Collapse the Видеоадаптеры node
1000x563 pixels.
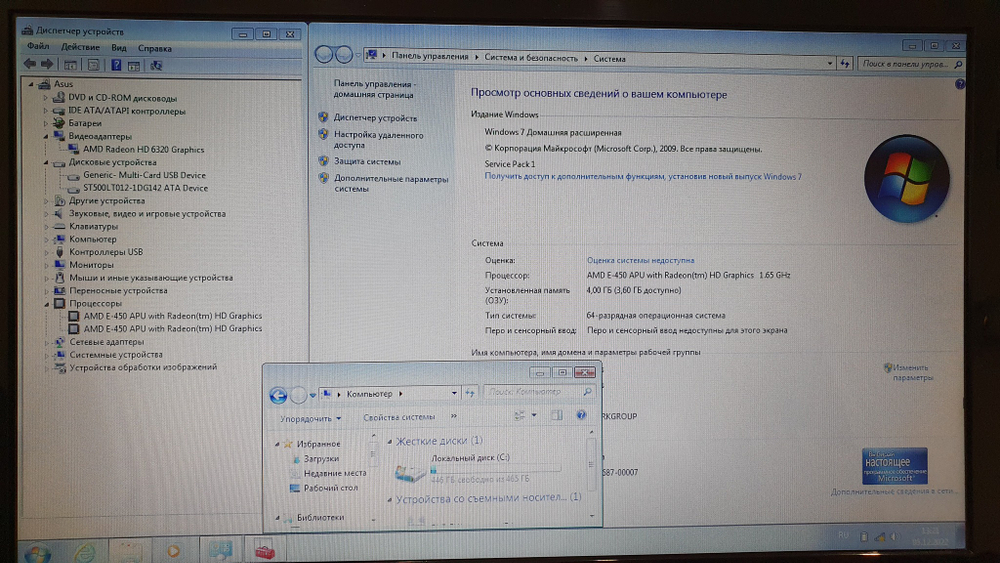(x=46, y=136)
